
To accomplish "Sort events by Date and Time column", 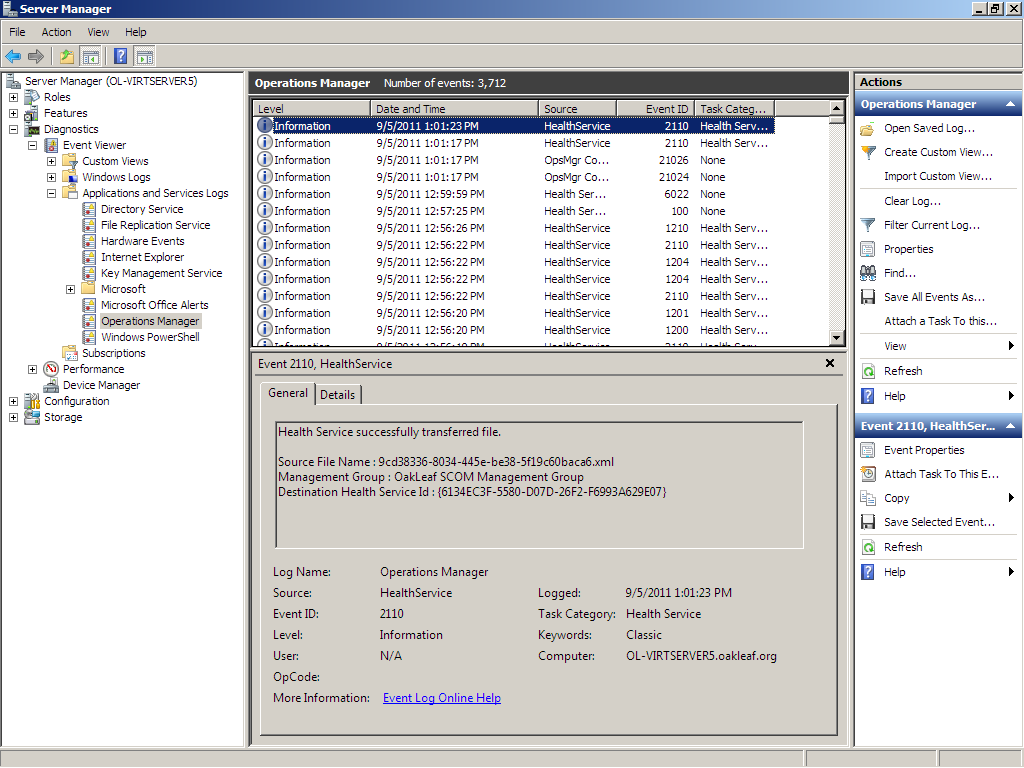I will 454,108.
